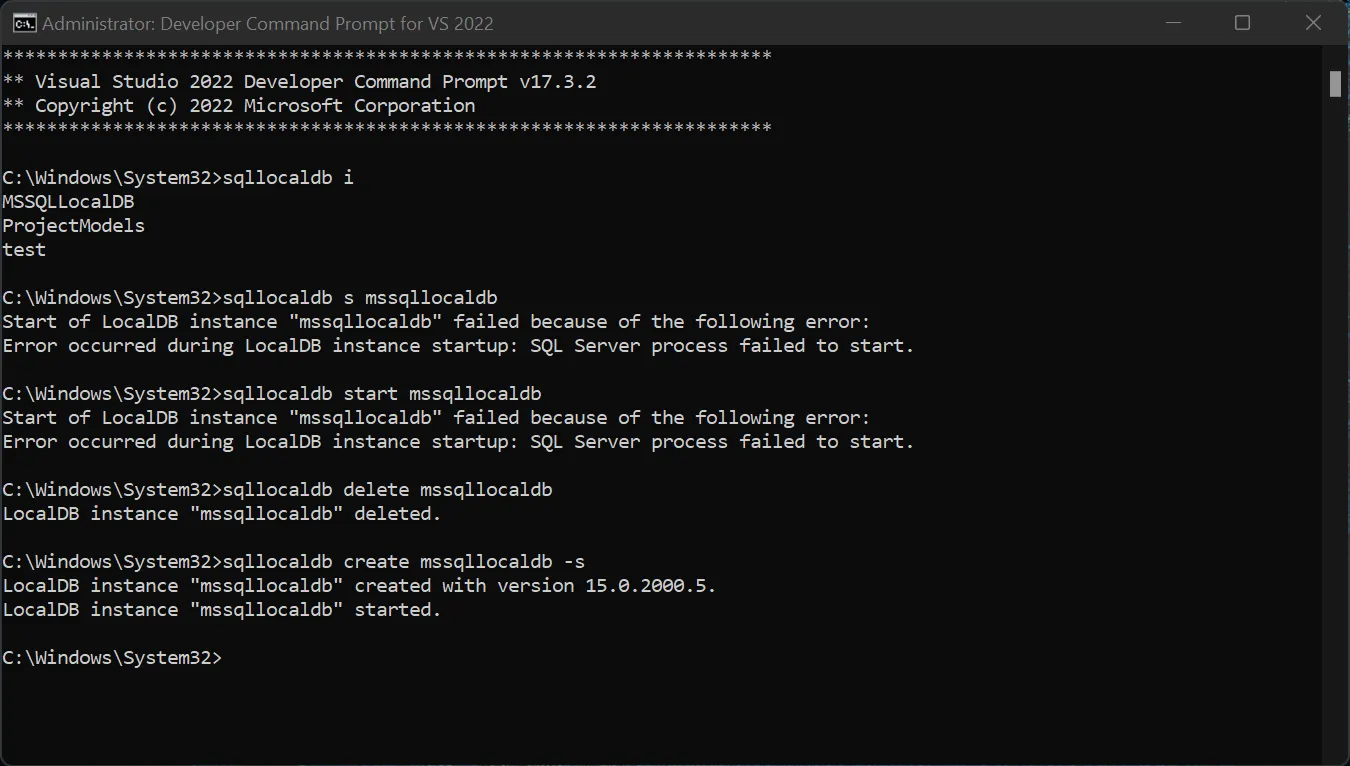Image resolution: width=1350 pixels, height=766 pixels.
Task: Click the instance 'started.' output line
Action: [x=221, y=610]
